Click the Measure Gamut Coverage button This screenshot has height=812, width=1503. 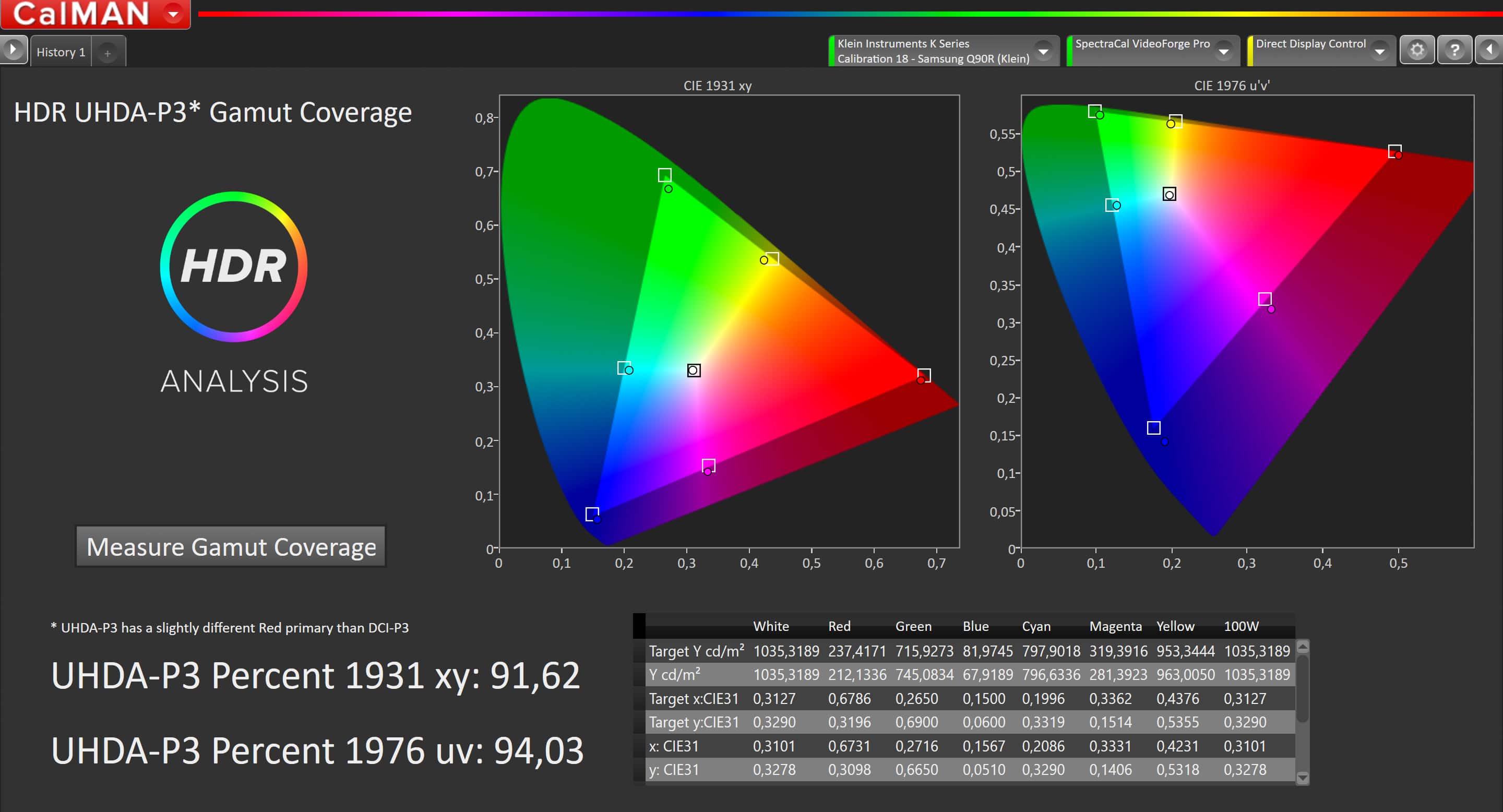[x=231, y=546]
